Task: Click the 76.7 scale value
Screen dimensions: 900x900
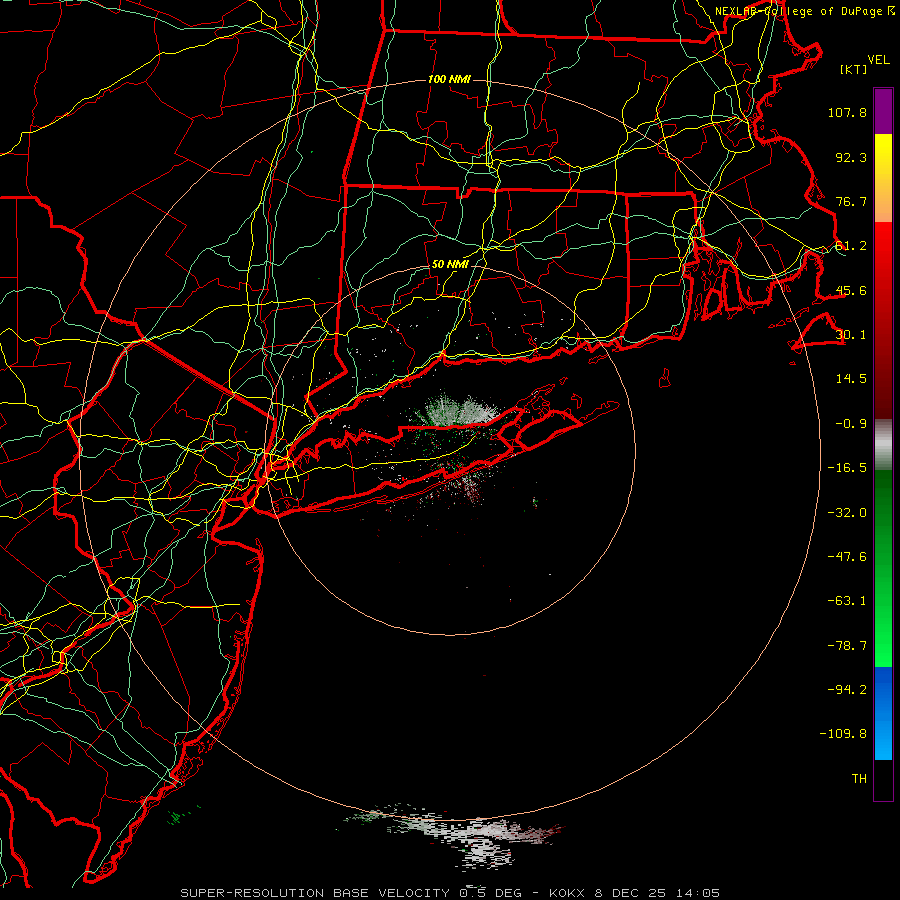Action: tap(851, 201)
